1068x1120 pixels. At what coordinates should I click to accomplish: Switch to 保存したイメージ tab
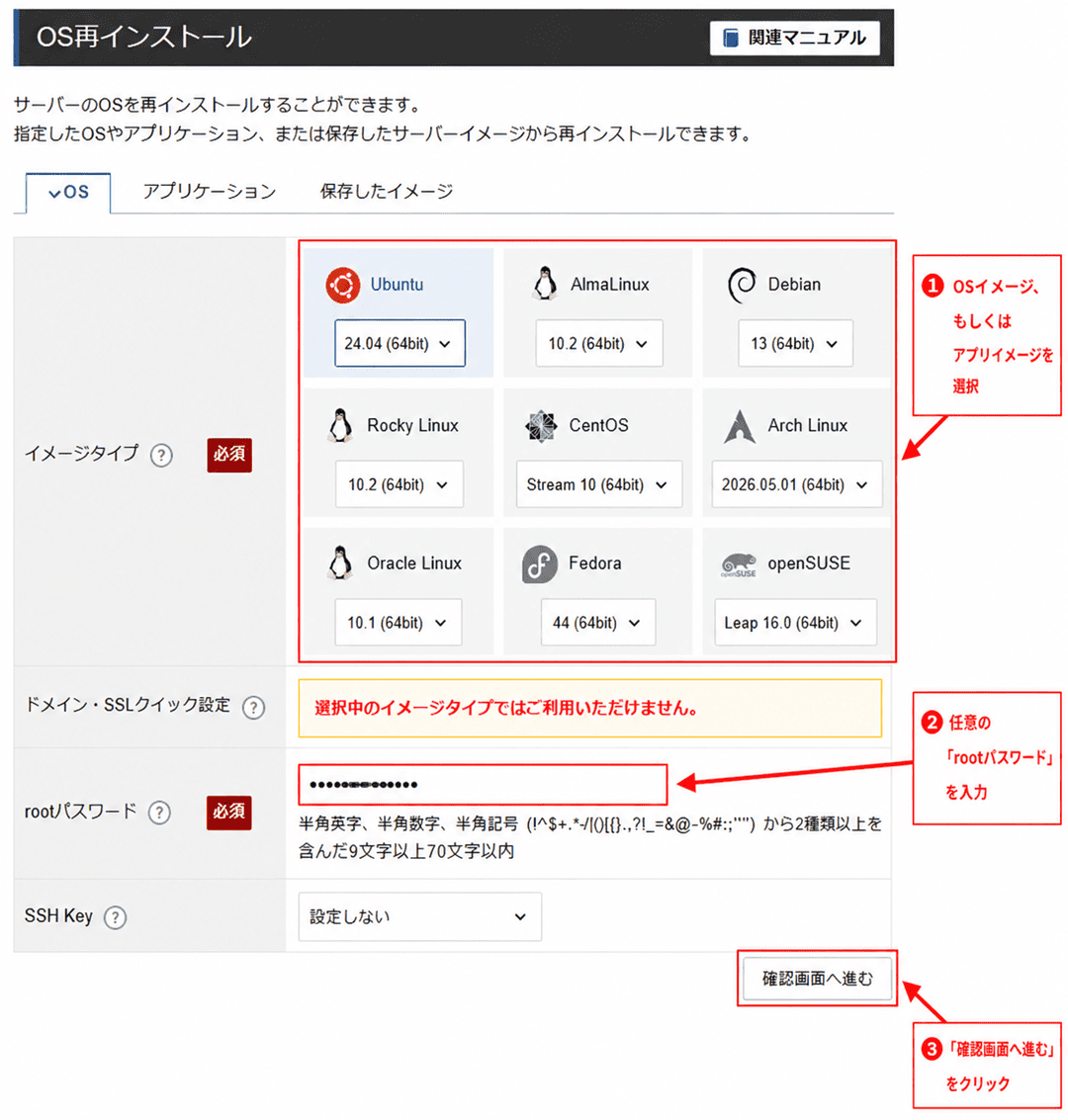click(x=387, y=192)
